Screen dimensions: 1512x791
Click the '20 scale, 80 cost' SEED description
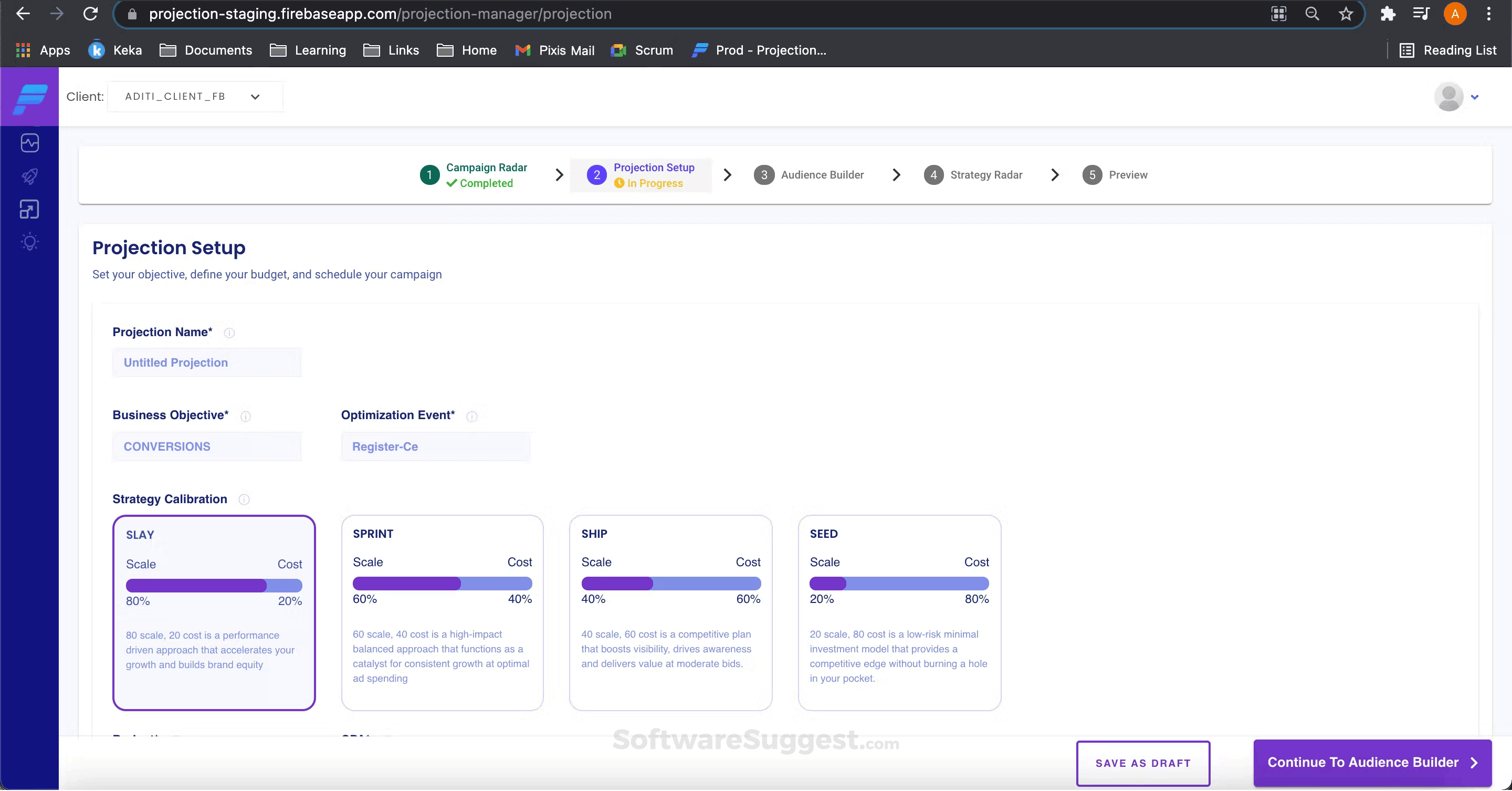(899, 657)
